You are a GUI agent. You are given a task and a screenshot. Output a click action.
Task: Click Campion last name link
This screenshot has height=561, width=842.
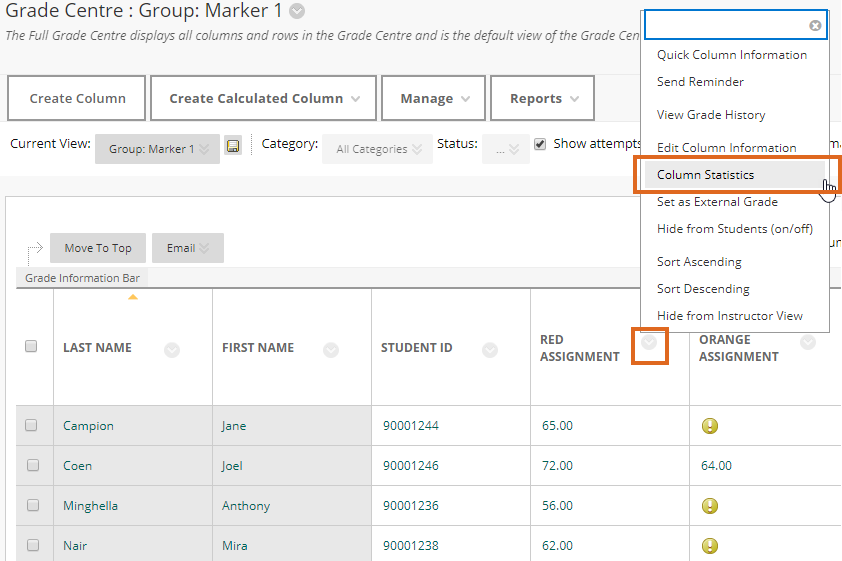88,426
